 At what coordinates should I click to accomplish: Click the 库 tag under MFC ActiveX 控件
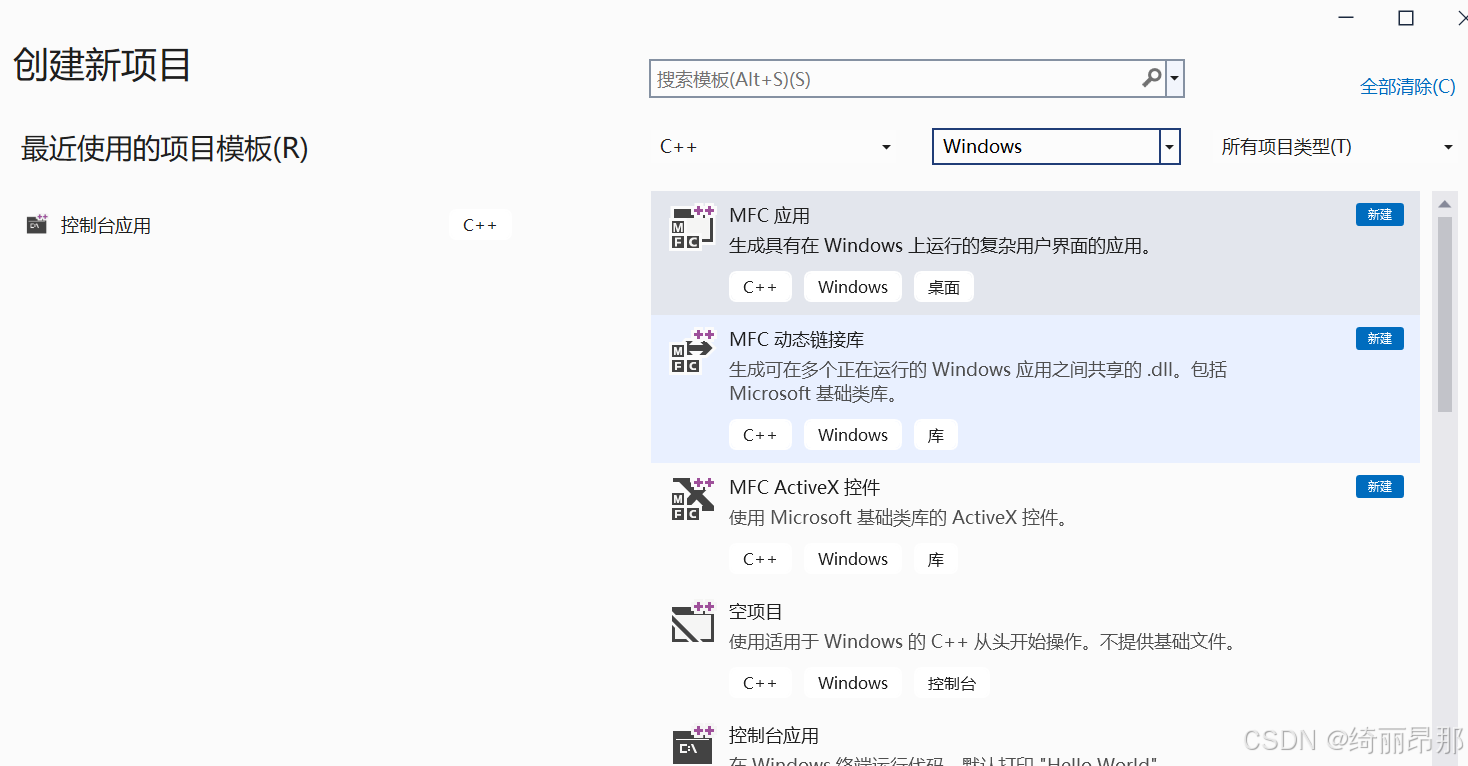936,559
